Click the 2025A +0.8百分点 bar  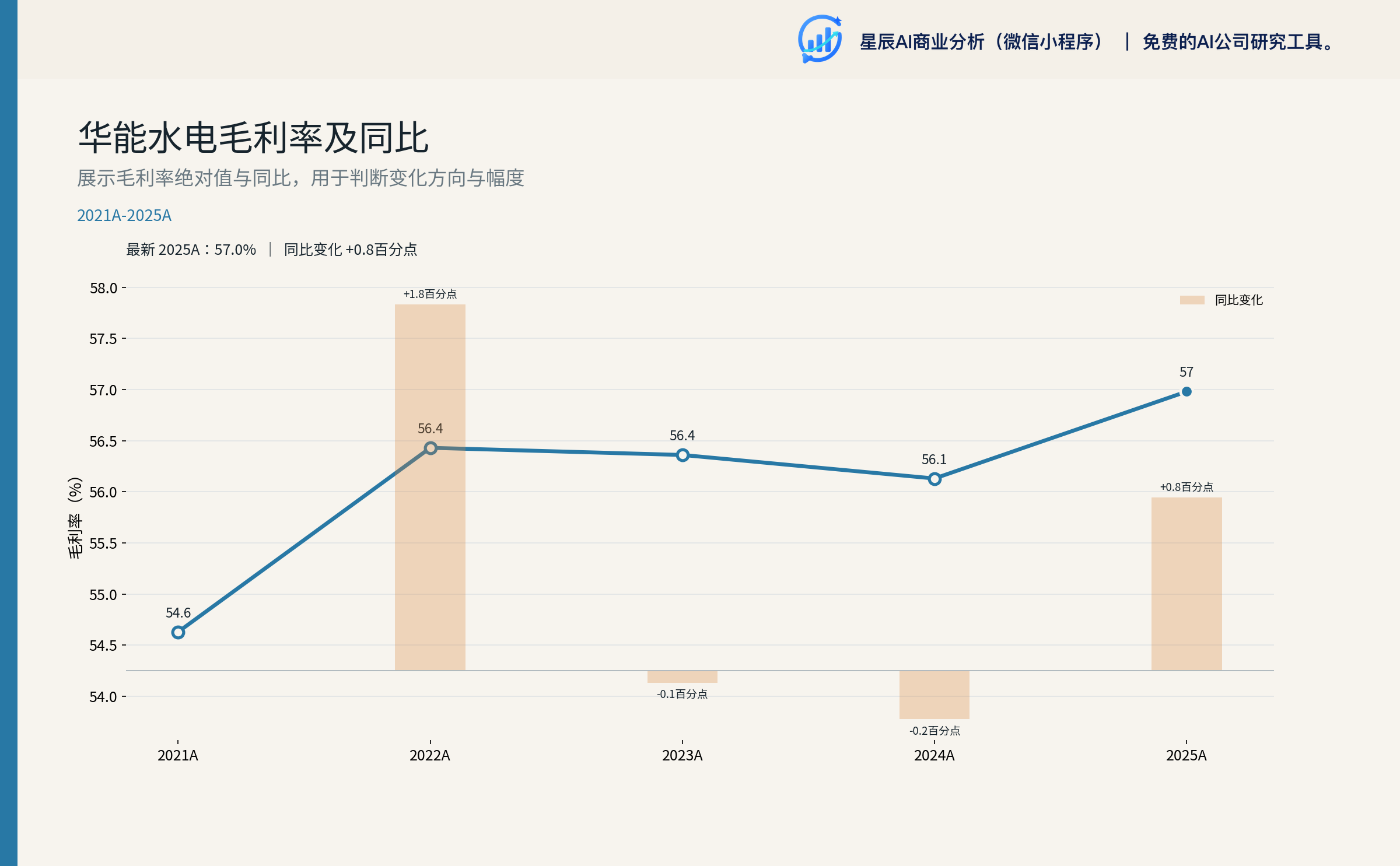point(1186,584)
